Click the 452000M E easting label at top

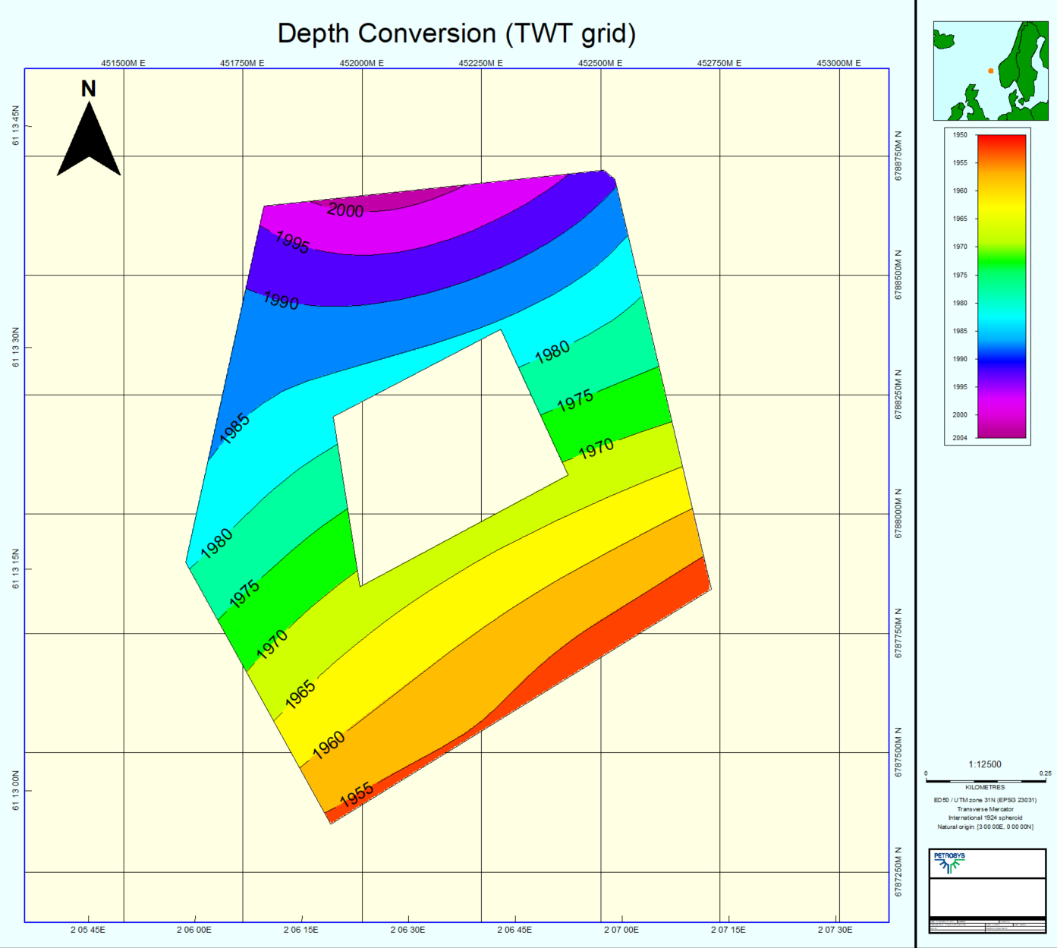[x=362, y=62]
